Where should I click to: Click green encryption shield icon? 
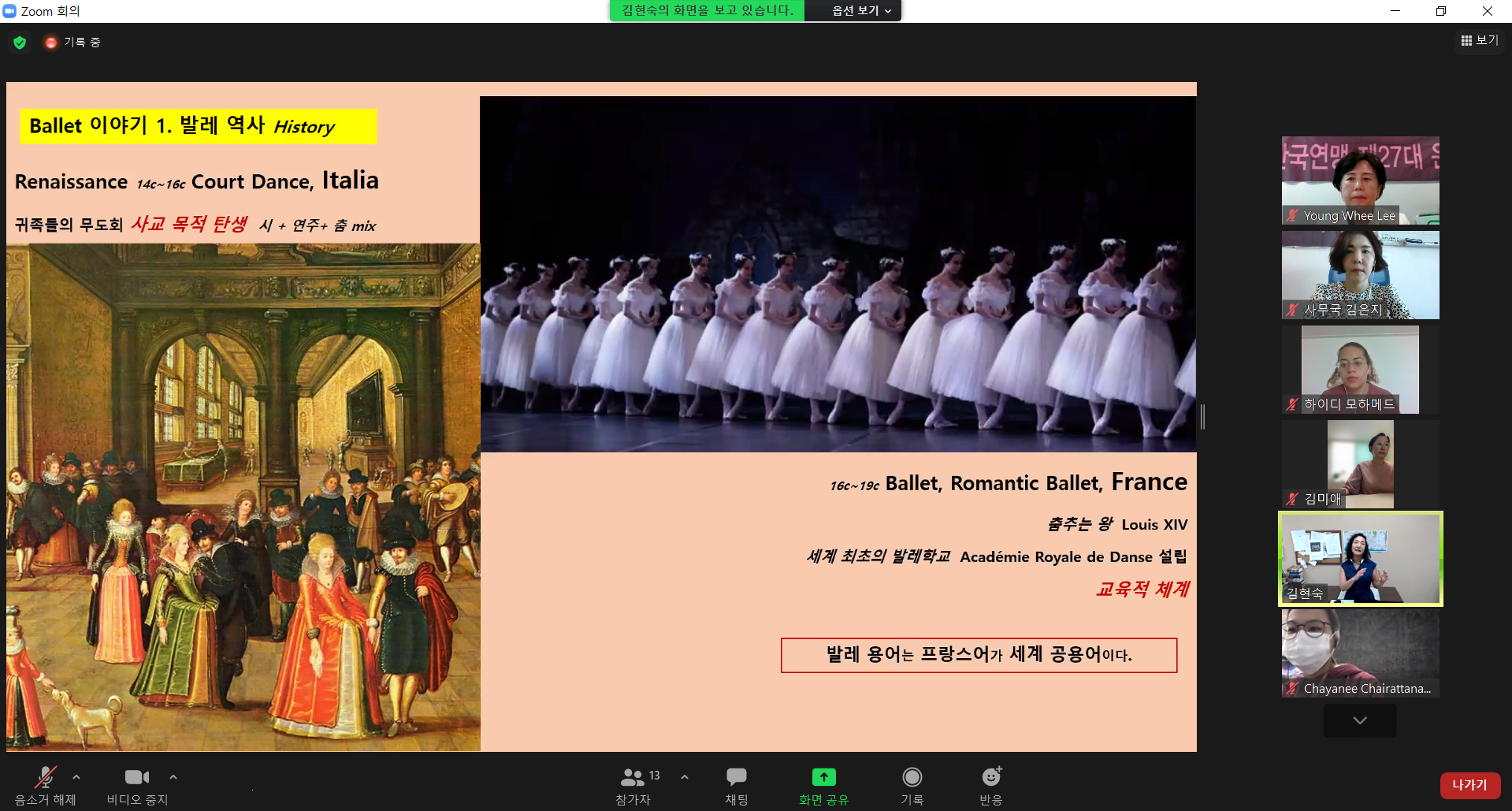20,43
